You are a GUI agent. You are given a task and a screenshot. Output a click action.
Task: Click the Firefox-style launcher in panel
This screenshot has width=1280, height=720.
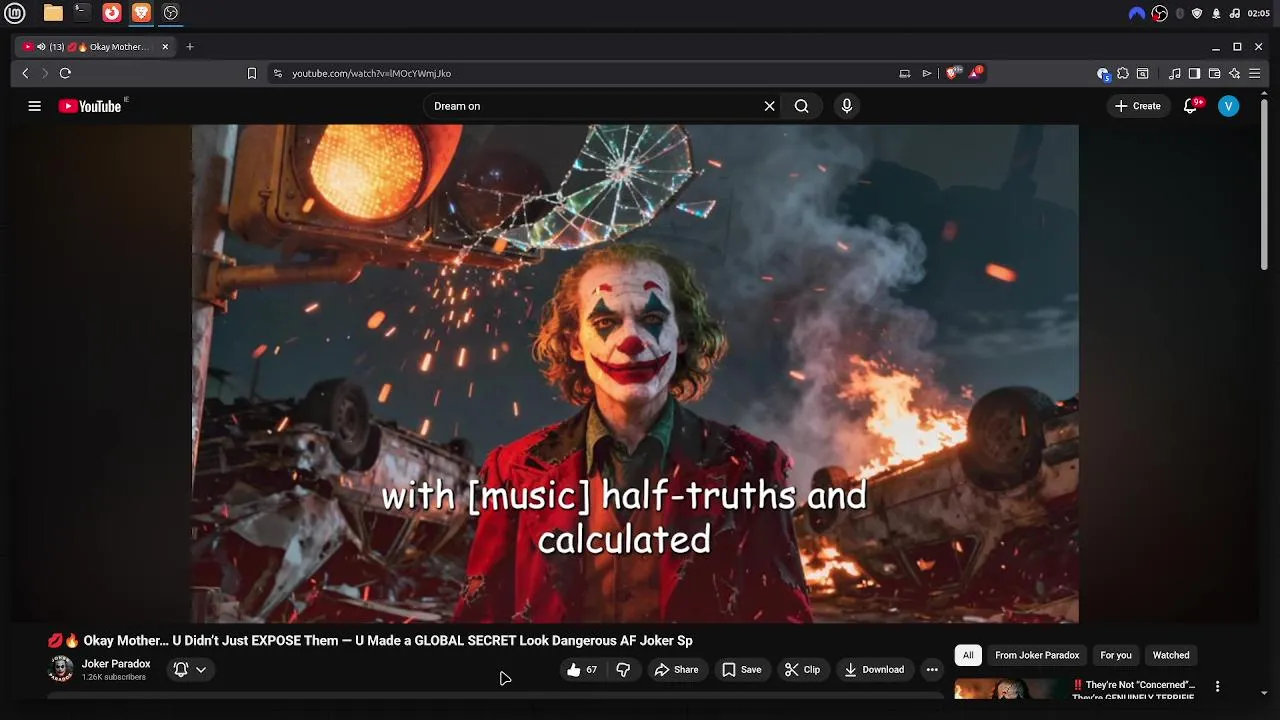112,13
